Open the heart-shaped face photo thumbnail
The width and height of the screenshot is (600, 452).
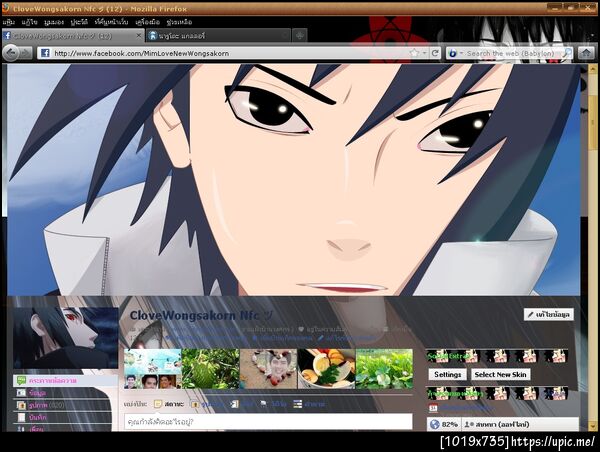point(269,369)
